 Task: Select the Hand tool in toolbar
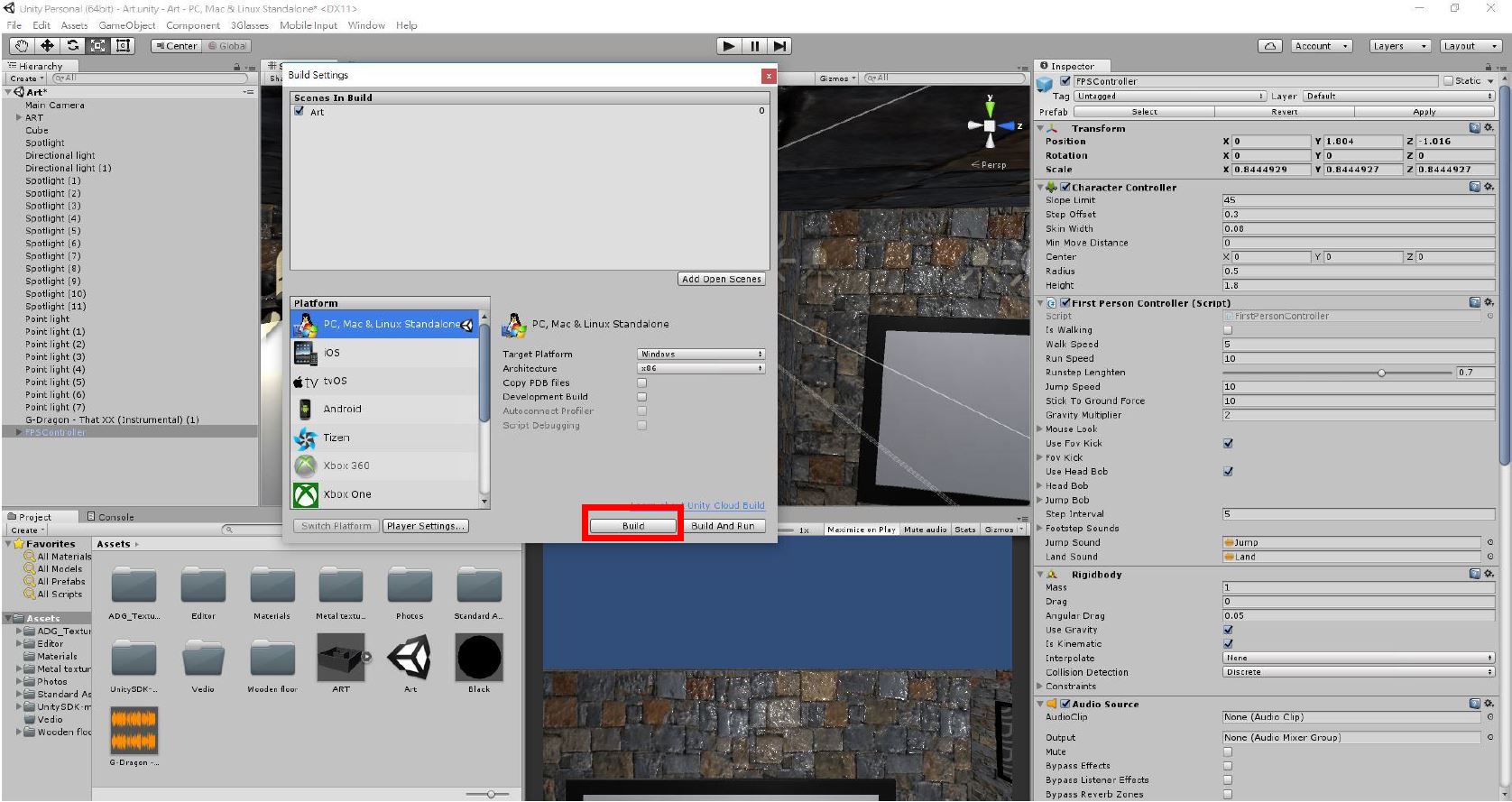[22, 46]
